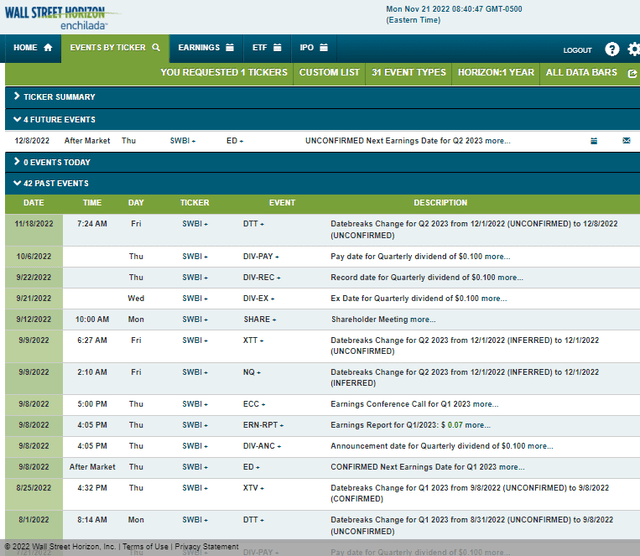The height and width of the screenshot is (556, 640).
Task: Open Terms of Use link in footer
Action: coord(145,546)
